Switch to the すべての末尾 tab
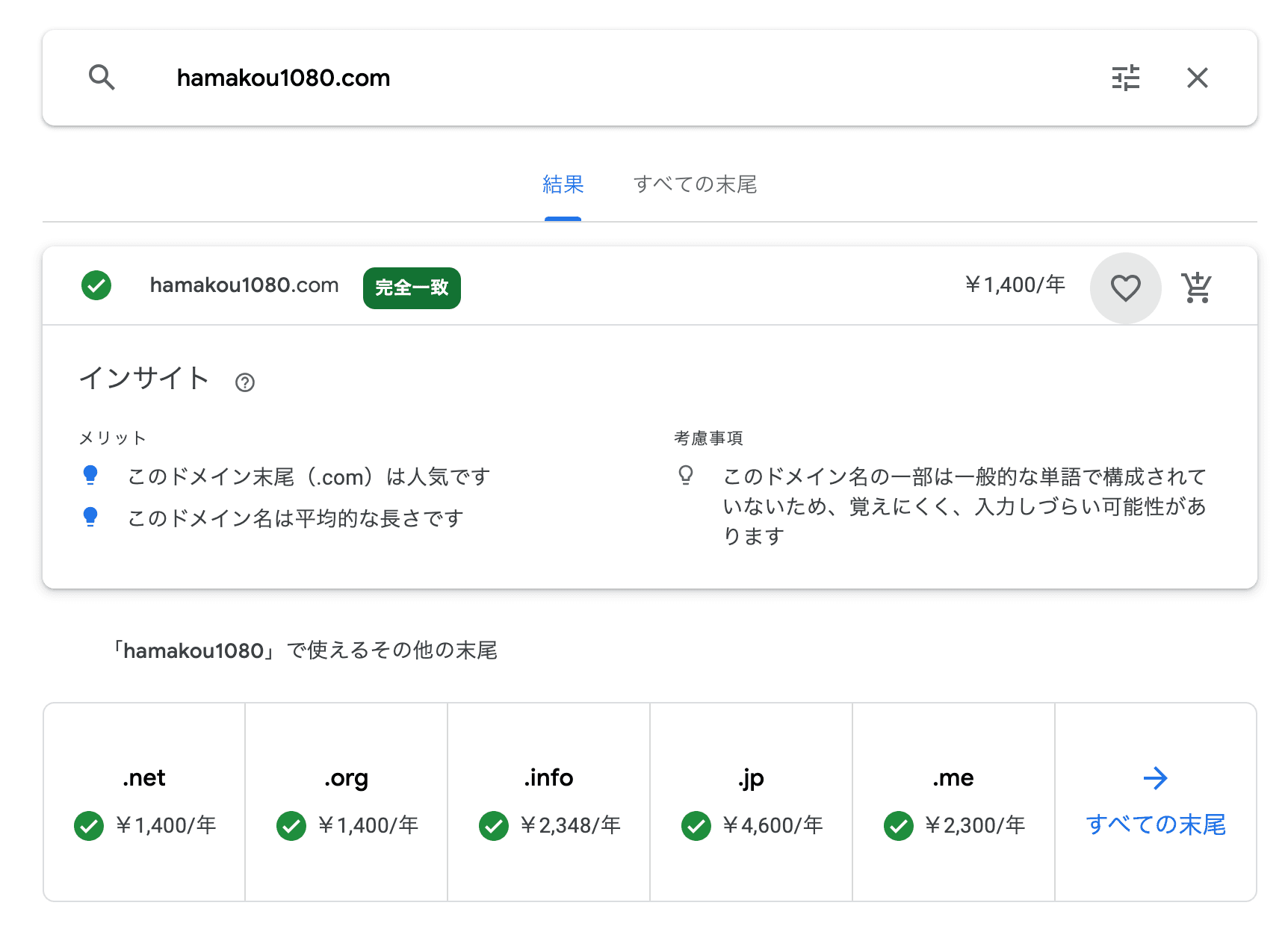Screen dimensions: 1288x932 click(695, 184)
